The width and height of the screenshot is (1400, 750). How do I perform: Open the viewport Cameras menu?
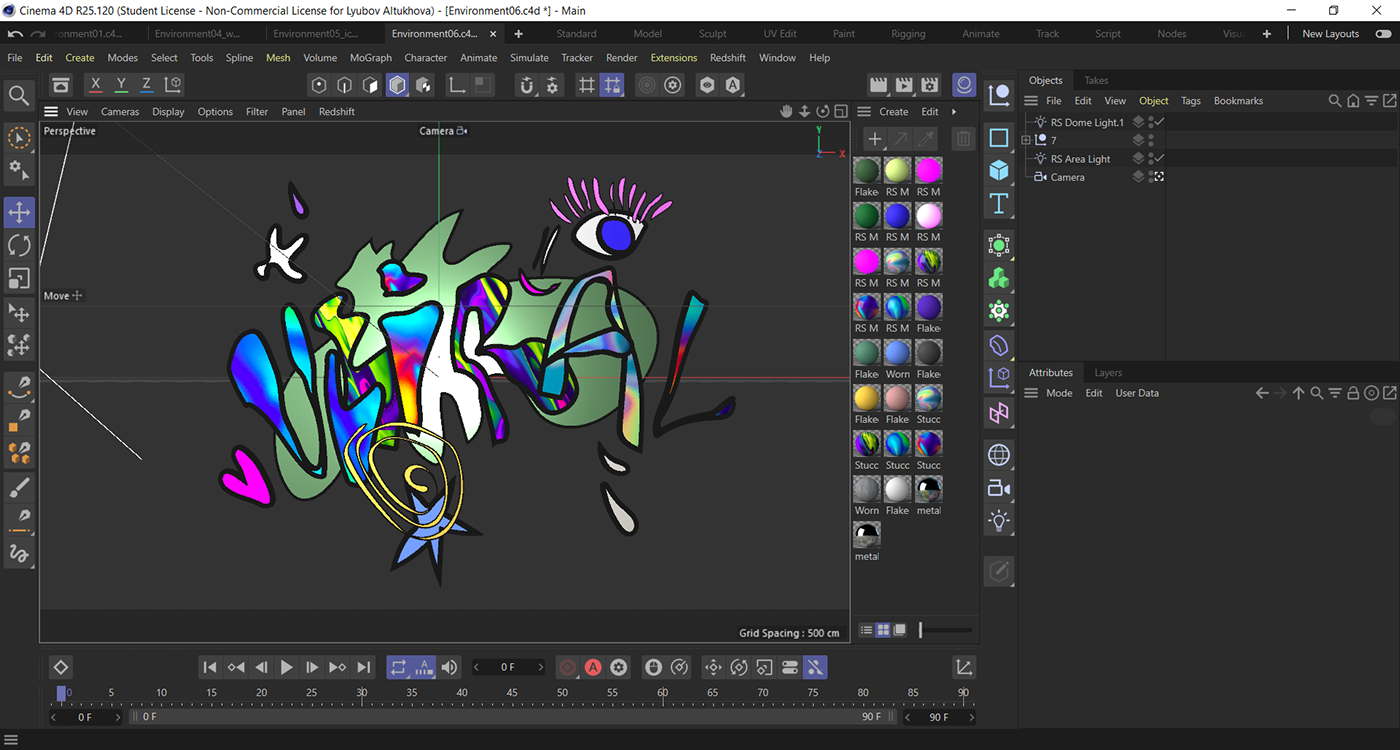[120, 112]
